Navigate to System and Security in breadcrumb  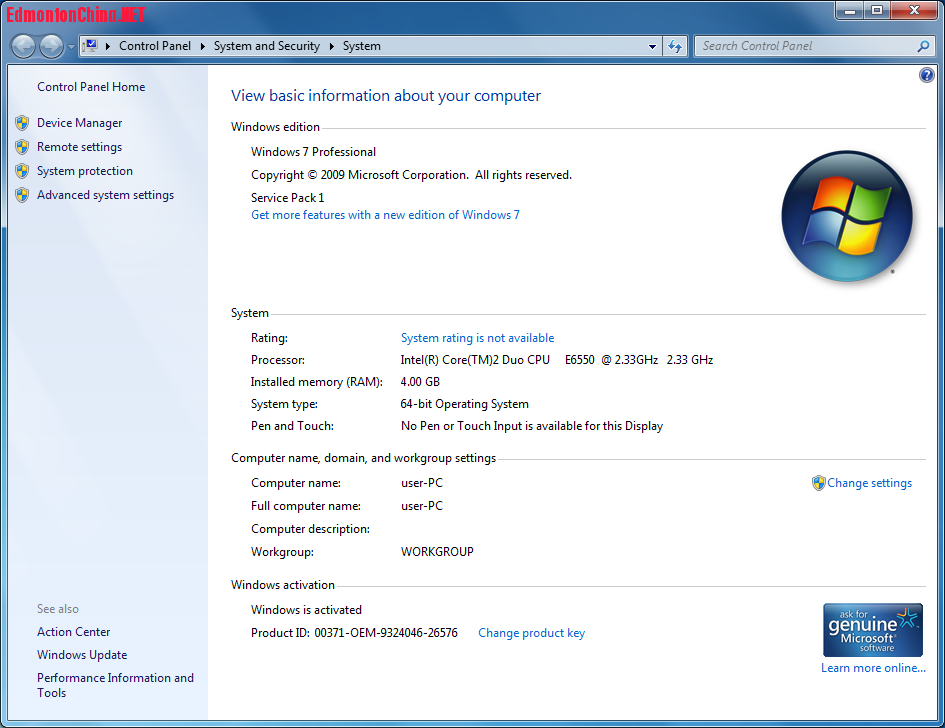(x=266, y=46)
